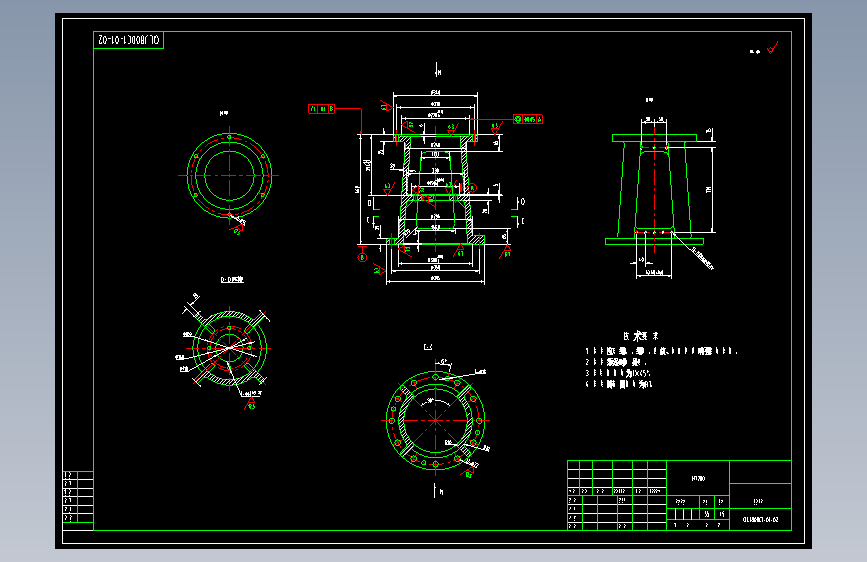
Task: Select the third technical requirement note line
Action: click(x=618, y=373)
